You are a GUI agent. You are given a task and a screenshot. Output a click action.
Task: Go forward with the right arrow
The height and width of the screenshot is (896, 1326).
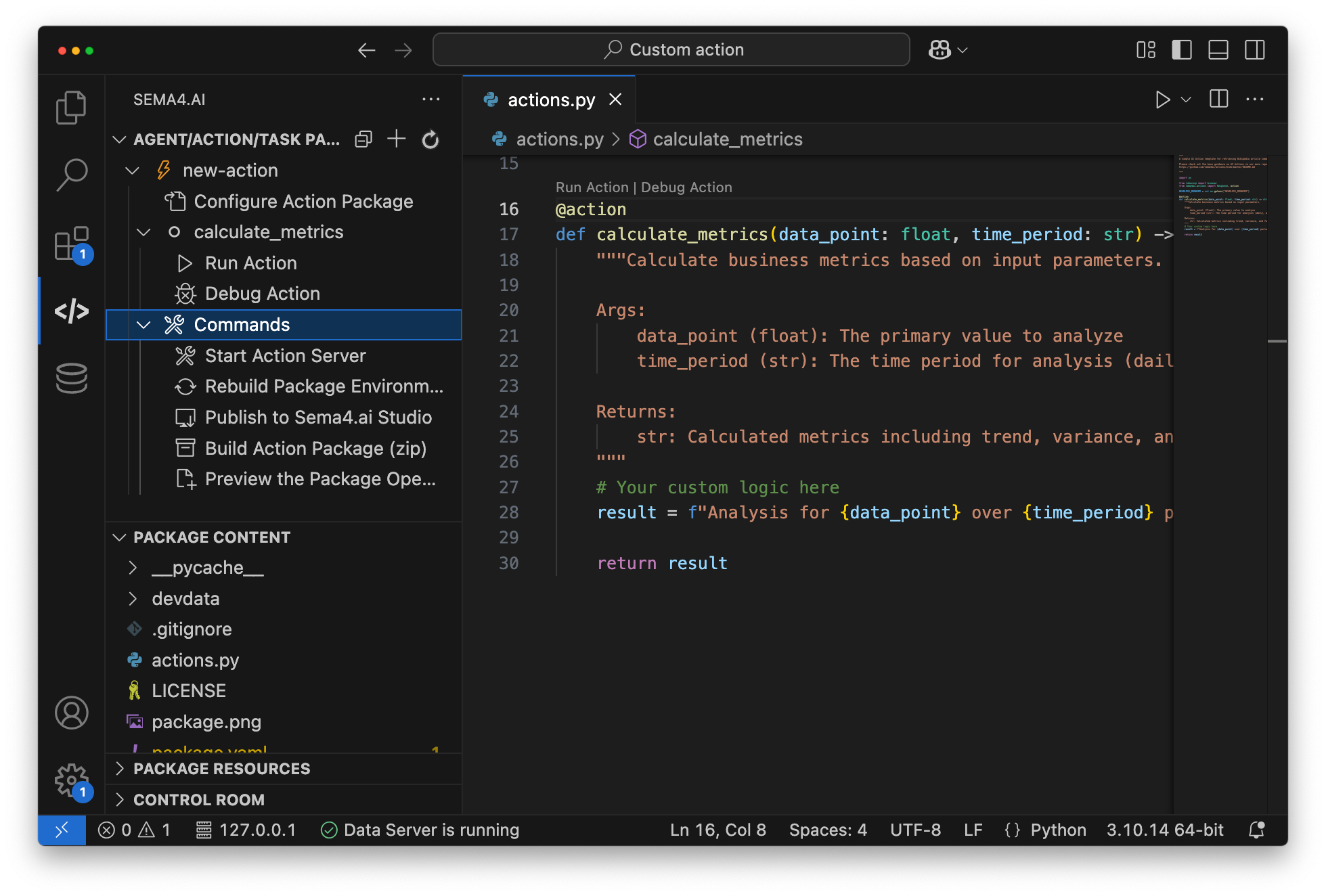click(x=403, y=50)
